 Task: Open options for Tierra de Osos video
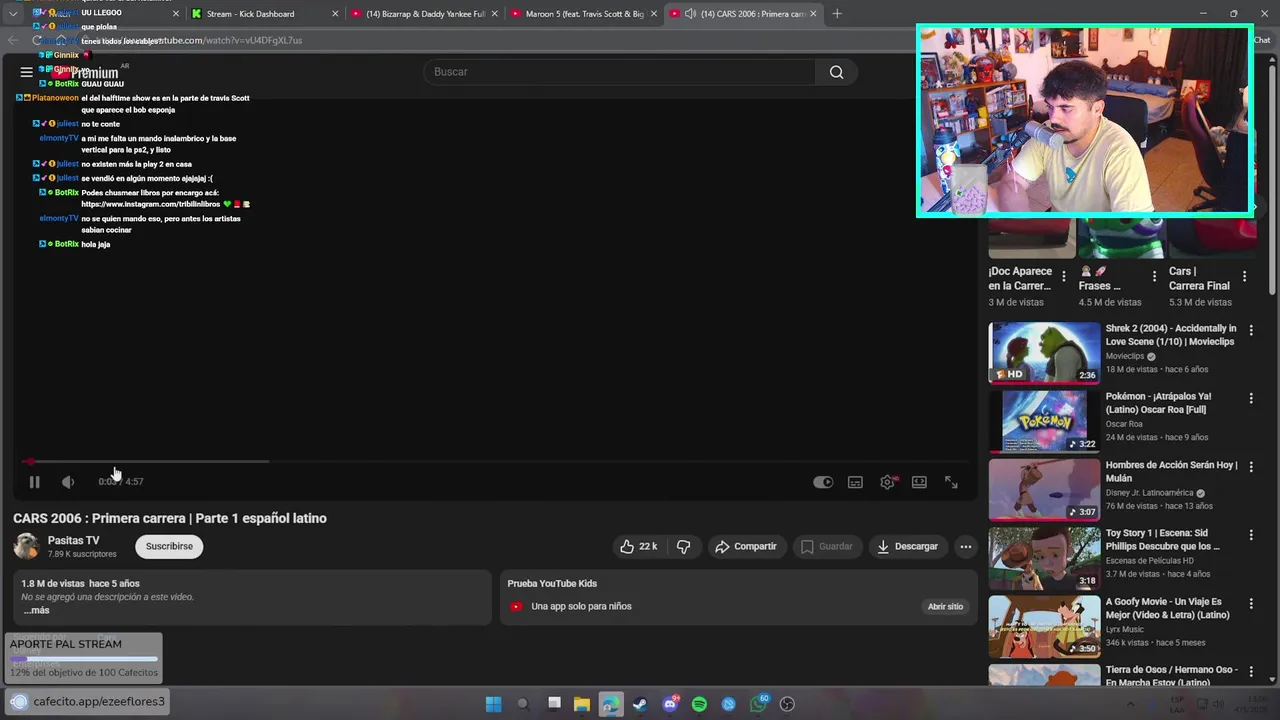pos(1250,671)
